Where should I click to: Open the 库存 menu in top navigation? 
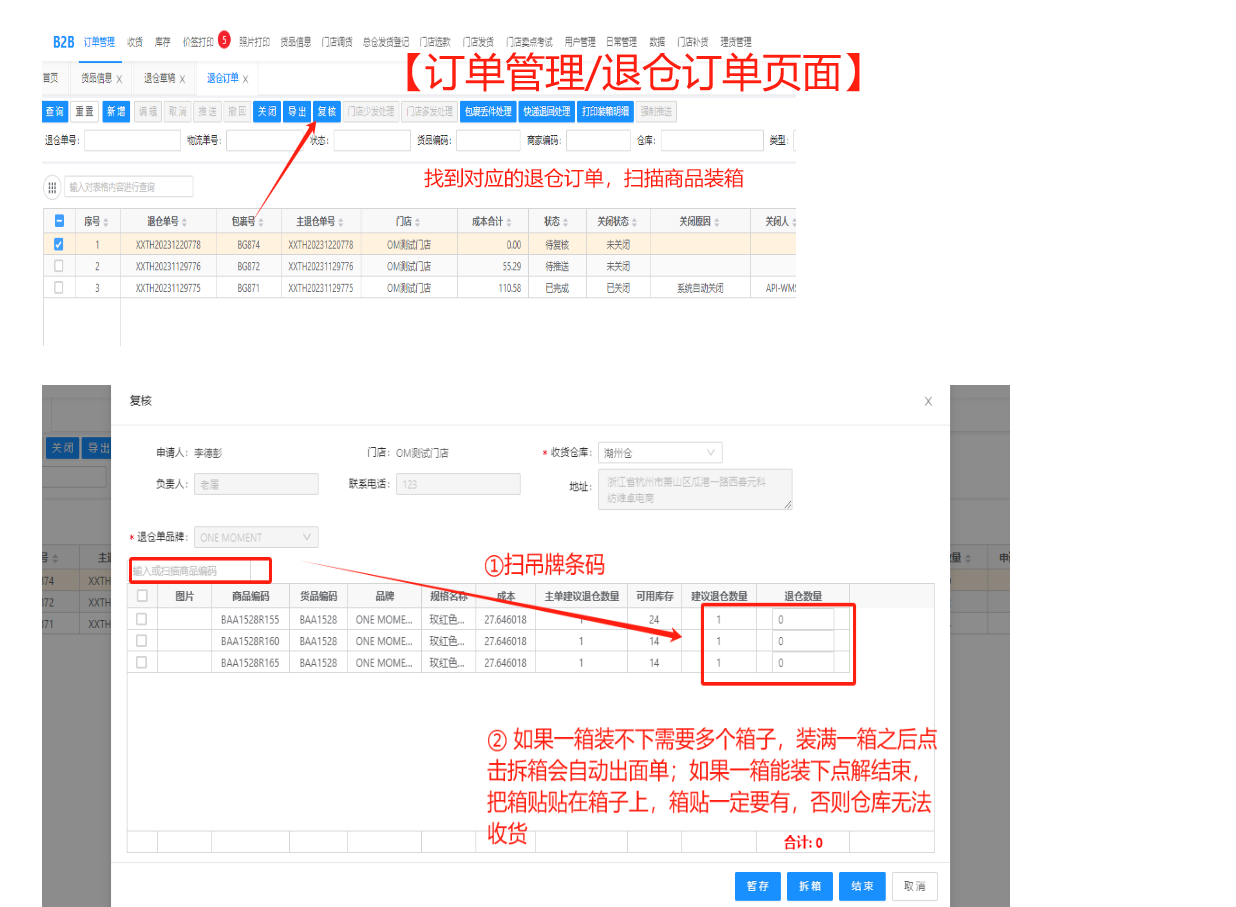[x=162, y=42]
